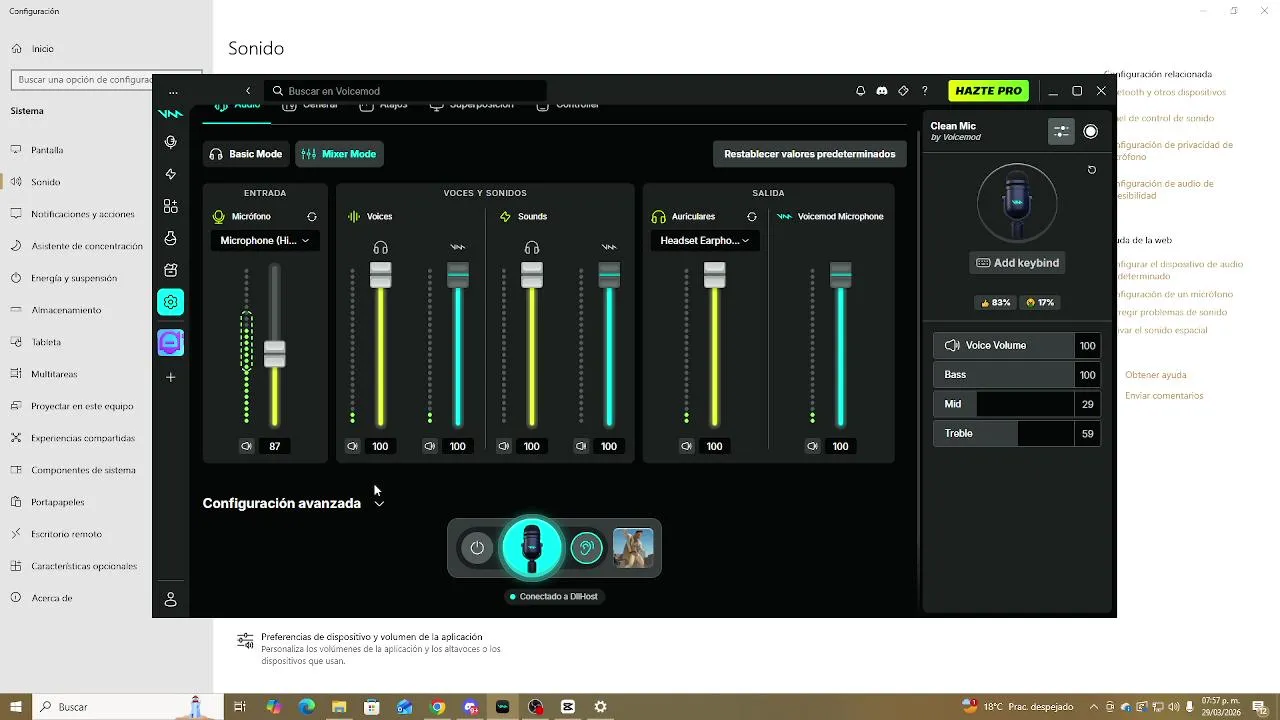Adjust the Micrófono volume fader handle

pyautogui.click(x=275, y=354)
